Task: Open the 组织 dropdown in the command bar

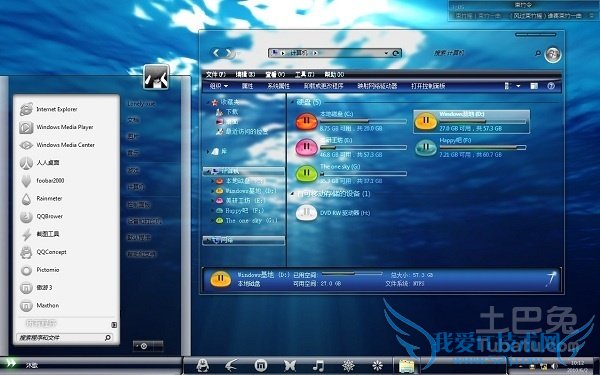Action: [218, 86]
